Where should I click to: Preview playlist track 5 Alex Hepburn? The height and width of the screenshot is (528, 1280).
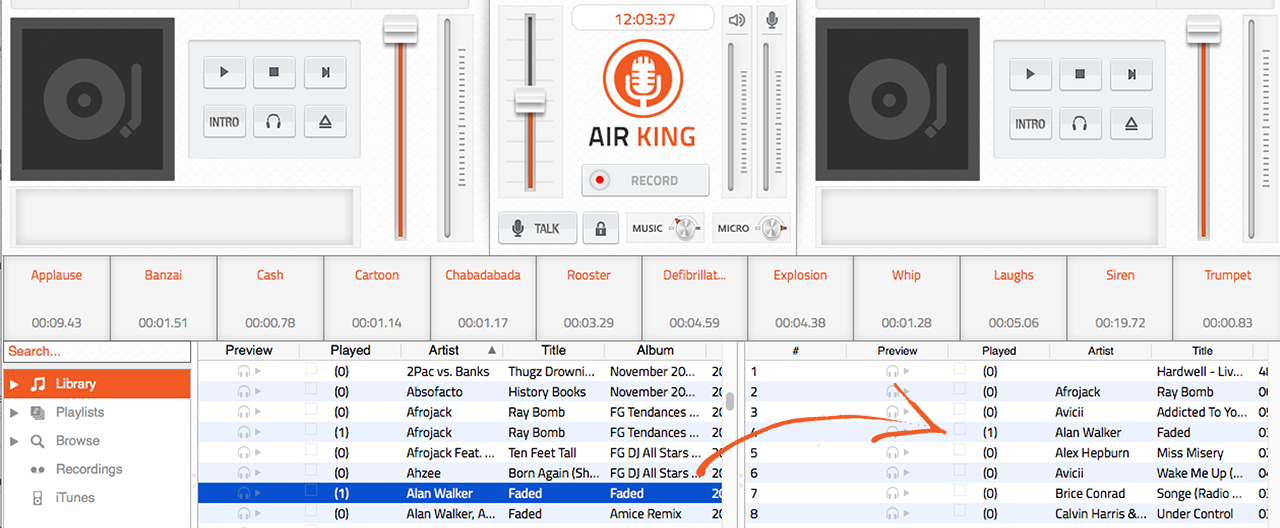point(892,452)
